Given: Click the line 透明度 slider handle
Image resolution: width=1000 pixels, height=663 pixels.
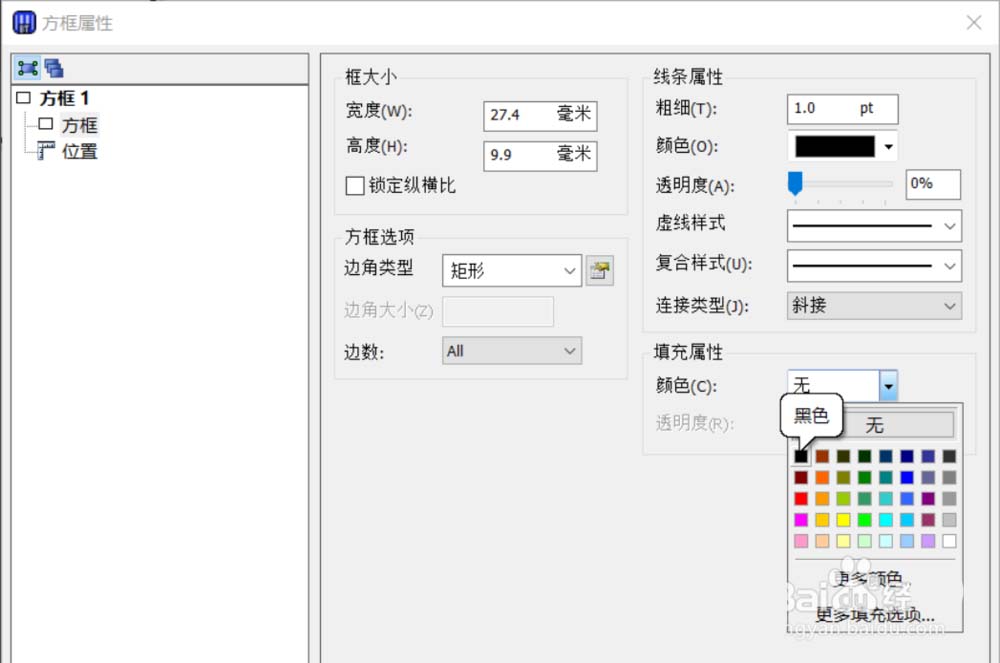Looking at the screenshot, I should (x=795, y=182).
